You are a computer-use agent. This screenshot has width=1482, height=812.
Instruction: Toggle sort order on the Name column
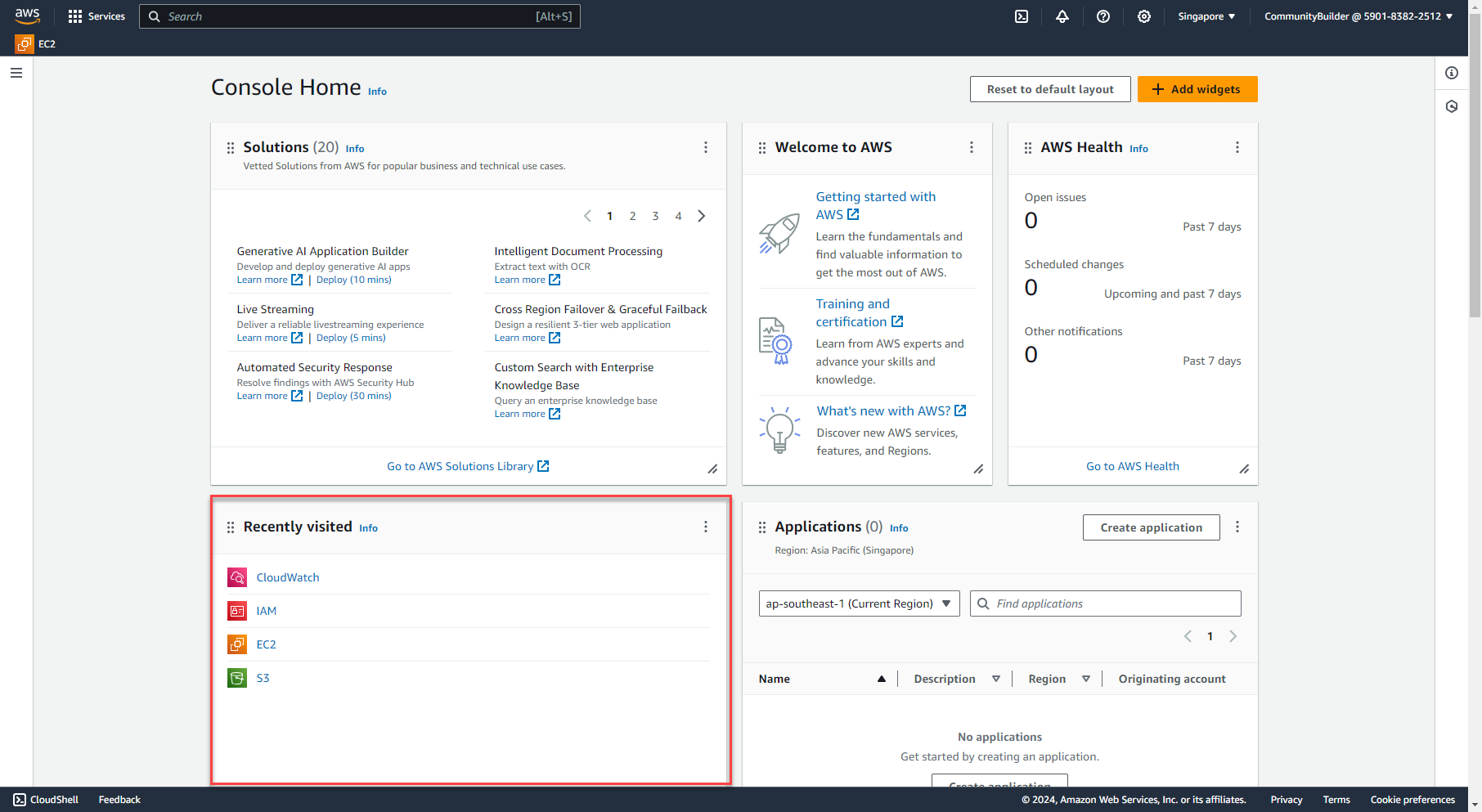click(x=882, y=679)
